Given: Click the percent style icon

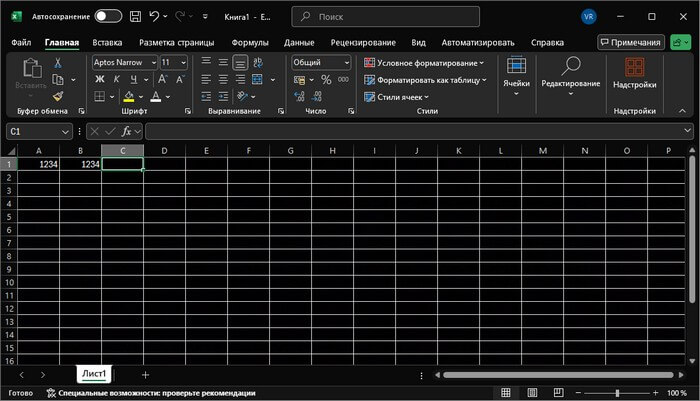Looking at the screenshot, I should point(327,79).
